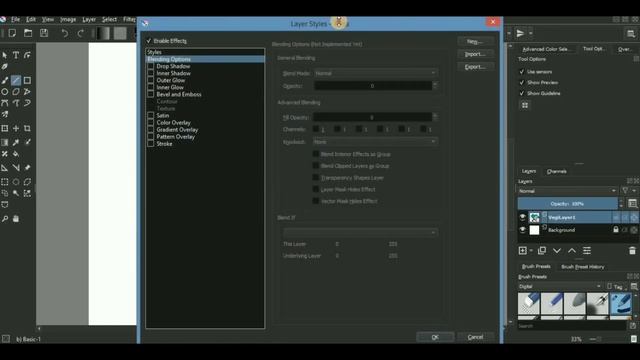Expand add-layer button arrow
The width and height of the screenshot is (640, 360).
[x=531, y=251]
